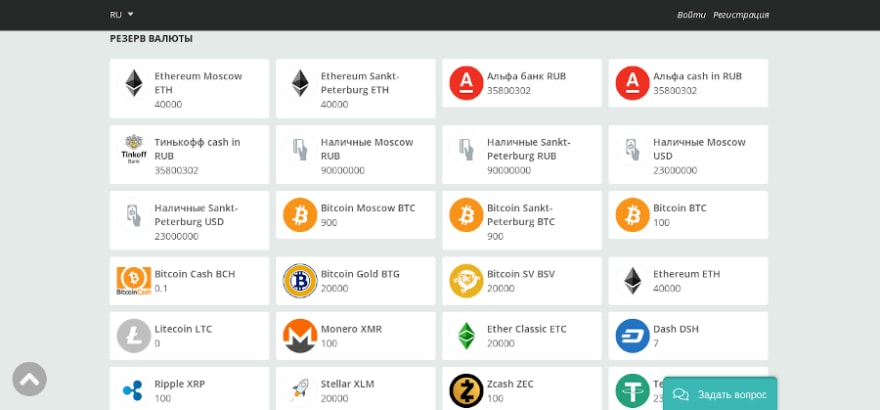The height and width of the screenshot is (410, 880).
Task: Click the Bitcoin Gold BTG title
Action: pos(360,274)
